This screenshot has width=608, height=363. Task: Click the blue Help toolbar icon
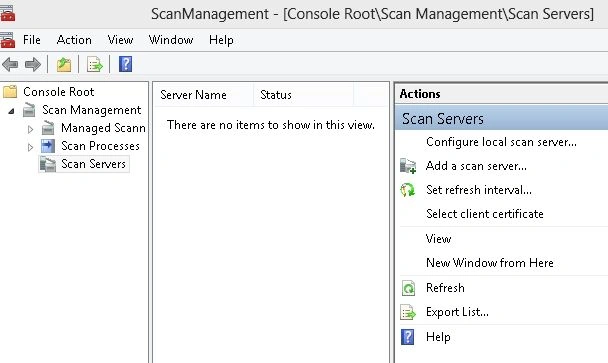click(125, 64)
